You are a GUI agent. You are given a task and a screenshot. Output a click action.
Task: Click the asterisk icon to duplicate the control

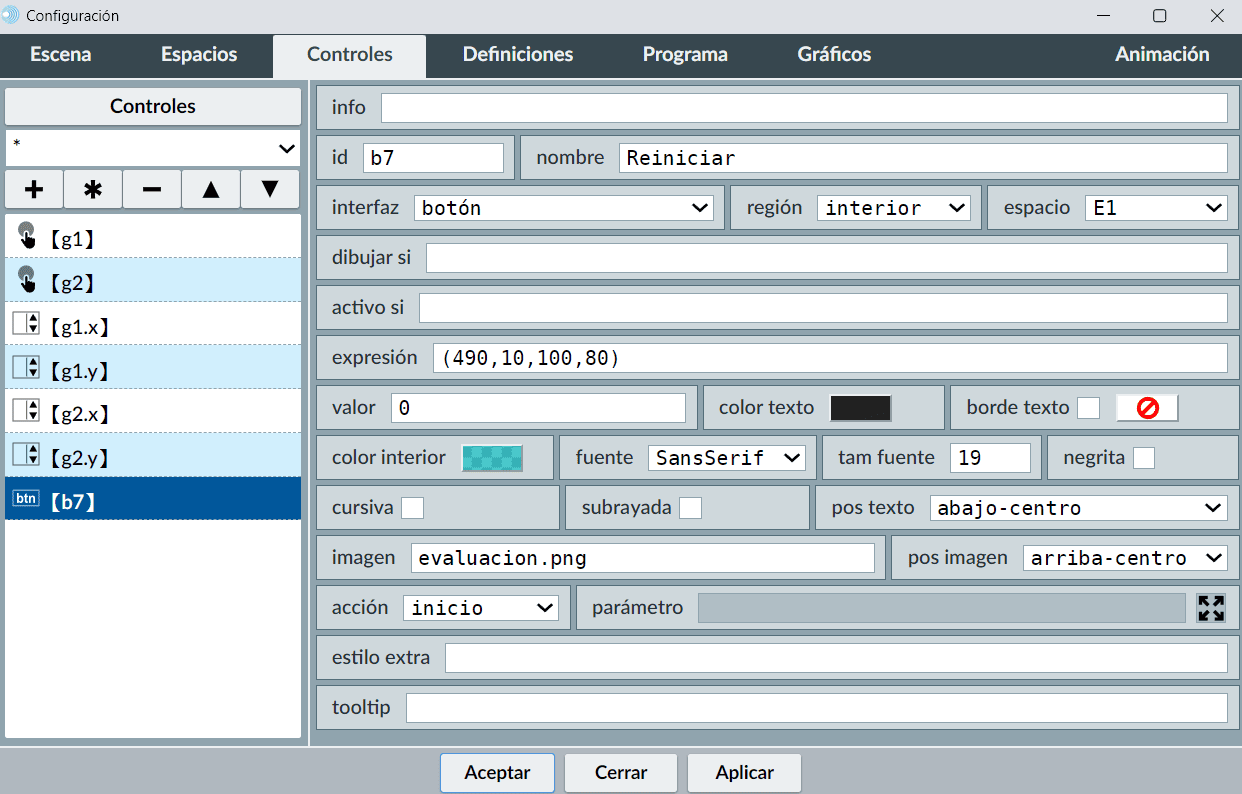93,189
